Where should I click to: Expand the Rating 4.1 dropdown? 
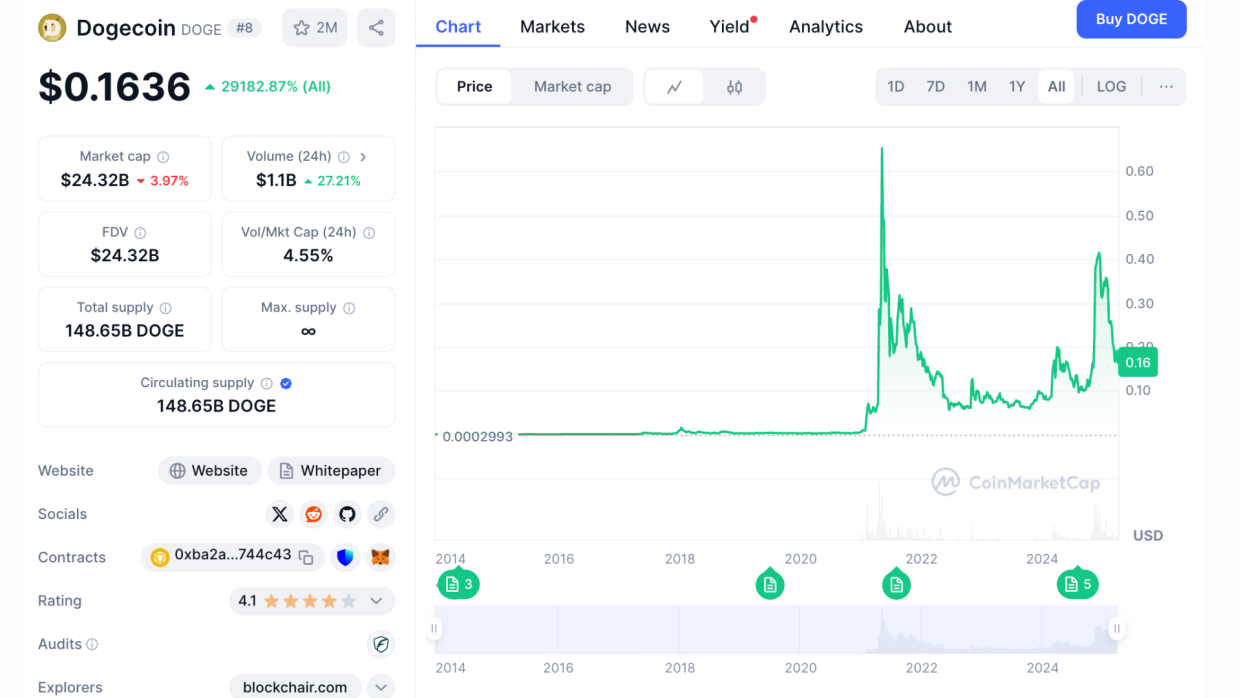(x=377, y=601)
